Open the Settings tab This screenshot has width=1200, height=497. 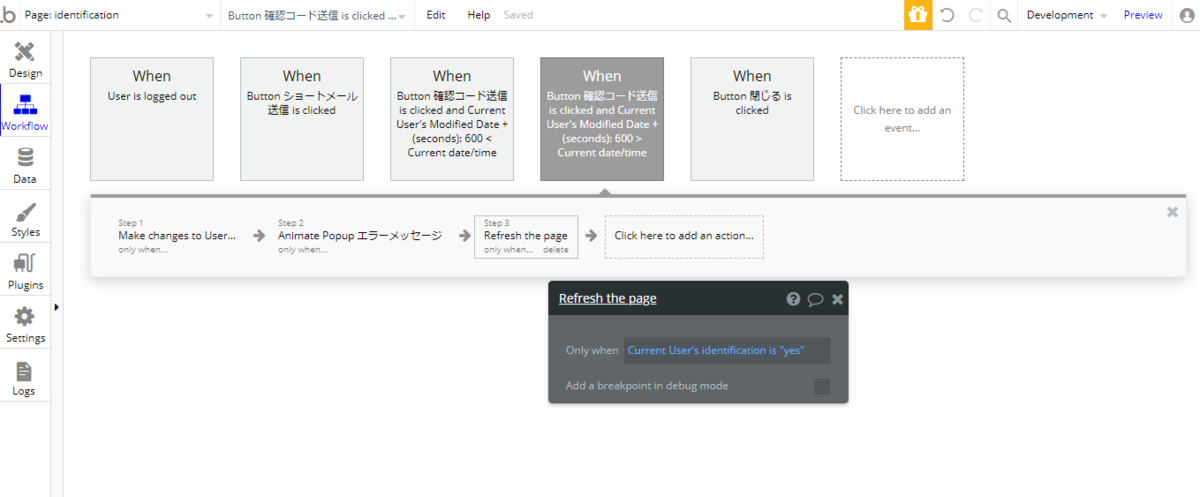tap(25, 324)
